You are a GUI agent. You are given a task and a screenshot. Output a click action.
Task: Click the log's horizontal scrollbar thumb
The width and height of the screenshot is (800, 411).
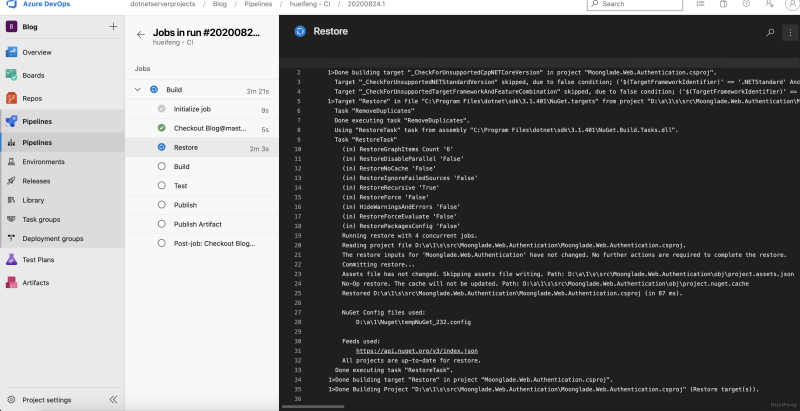pos(313,406)
